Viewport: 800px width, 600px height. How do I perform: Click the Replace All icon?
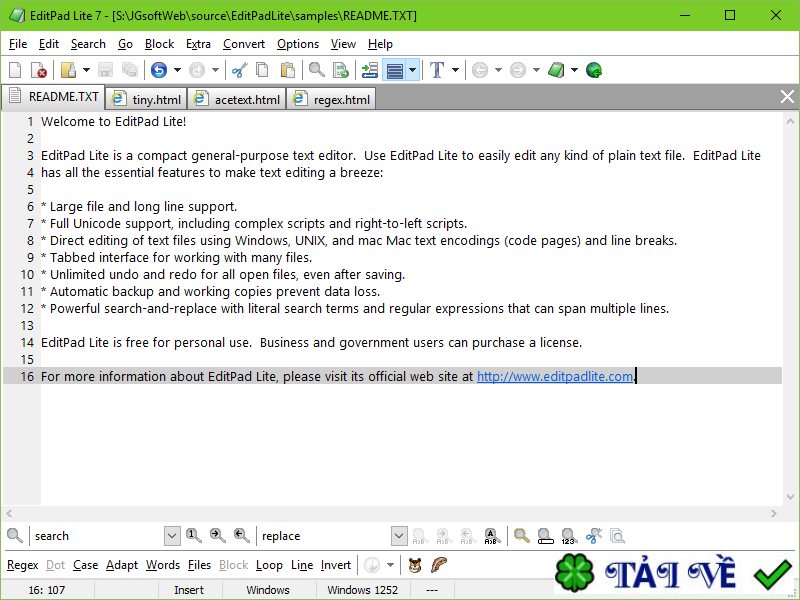(491, 536)
